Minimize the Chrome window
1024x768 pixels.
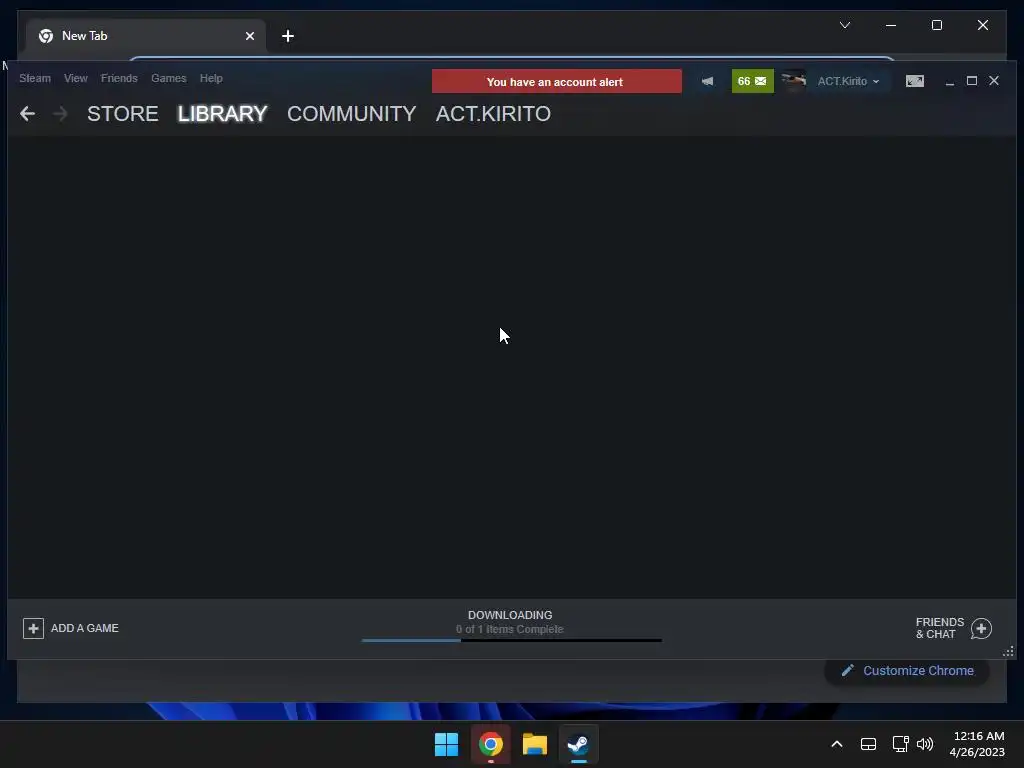[891, 25]
